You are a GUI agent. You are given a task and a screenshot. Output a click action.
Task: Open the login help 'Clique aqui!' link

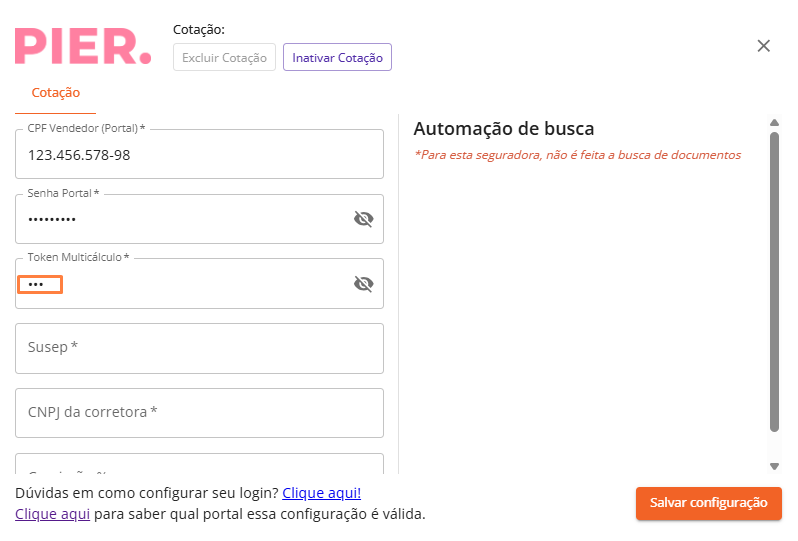click(x=321, y=493)
